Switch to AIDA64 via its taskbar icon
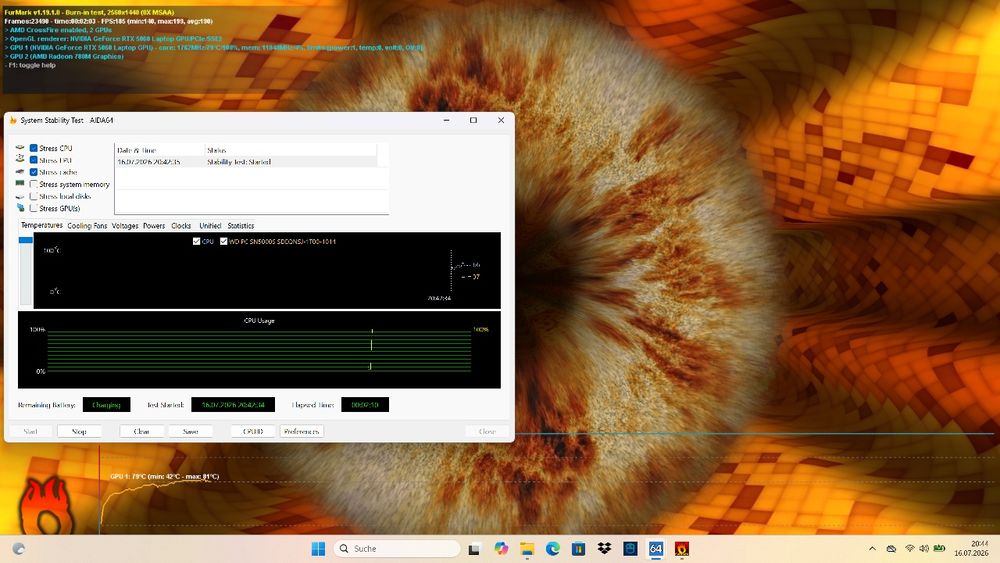Image resolution: width=1000 pixels, height=563 pixels. point(656,548)
